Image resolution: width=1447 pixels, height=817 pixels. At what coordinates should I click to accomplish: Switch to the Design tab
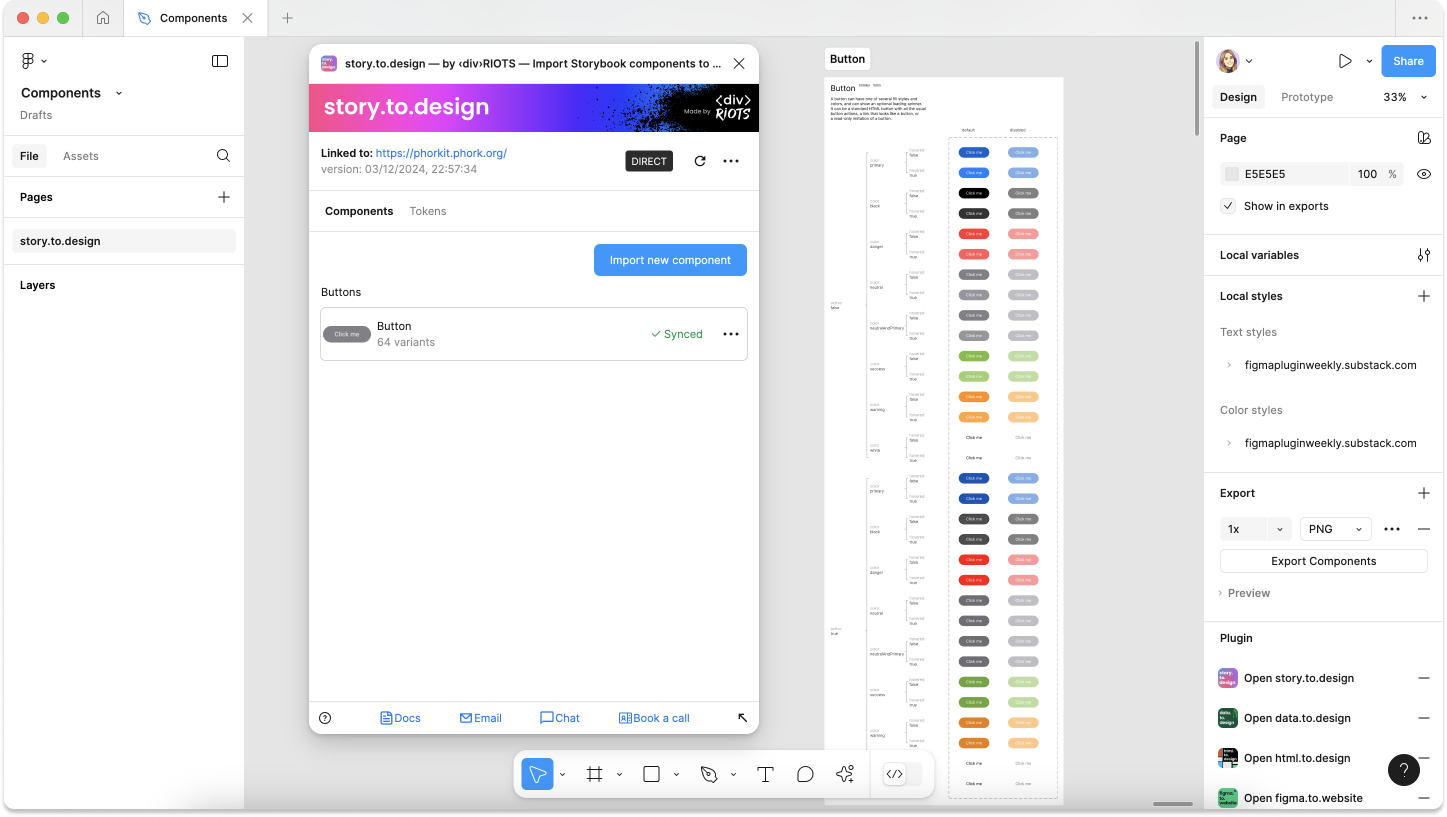click(x=1238, y=97)
